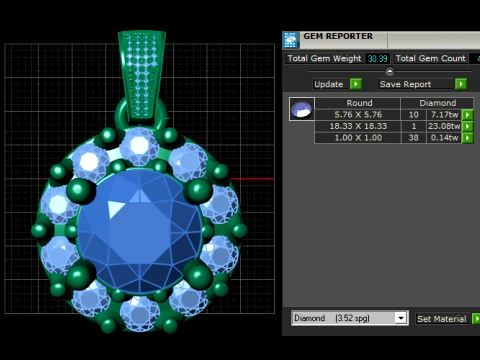Click green arrow on the 0.14tw row
The height and width of the screenshot is (360, 480).
coord(468,138)
